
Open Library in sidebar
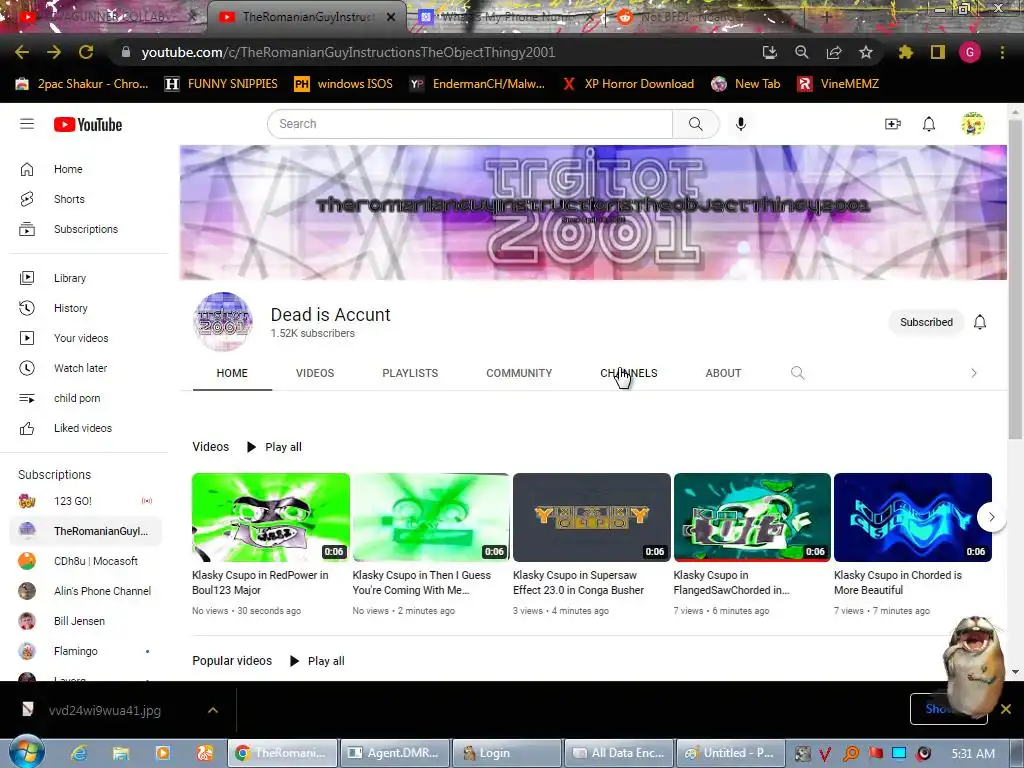point(85,278)
